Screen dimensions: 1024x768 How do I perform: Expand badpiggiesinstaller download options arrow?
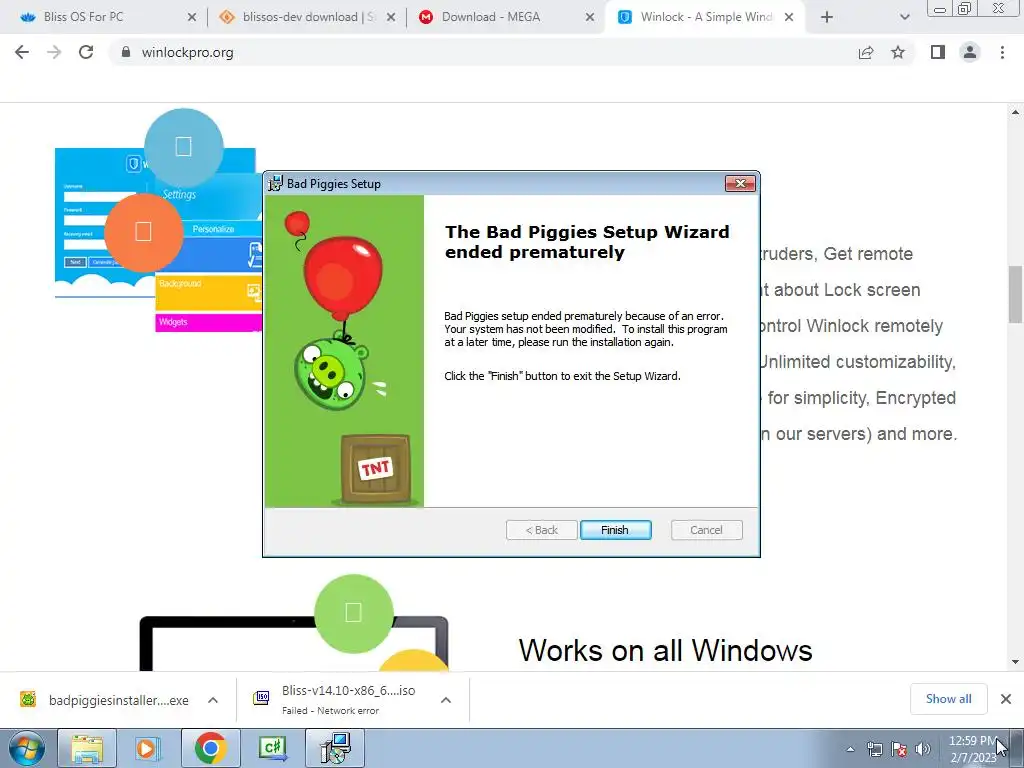pyautogui.click(x=213, y=700)
